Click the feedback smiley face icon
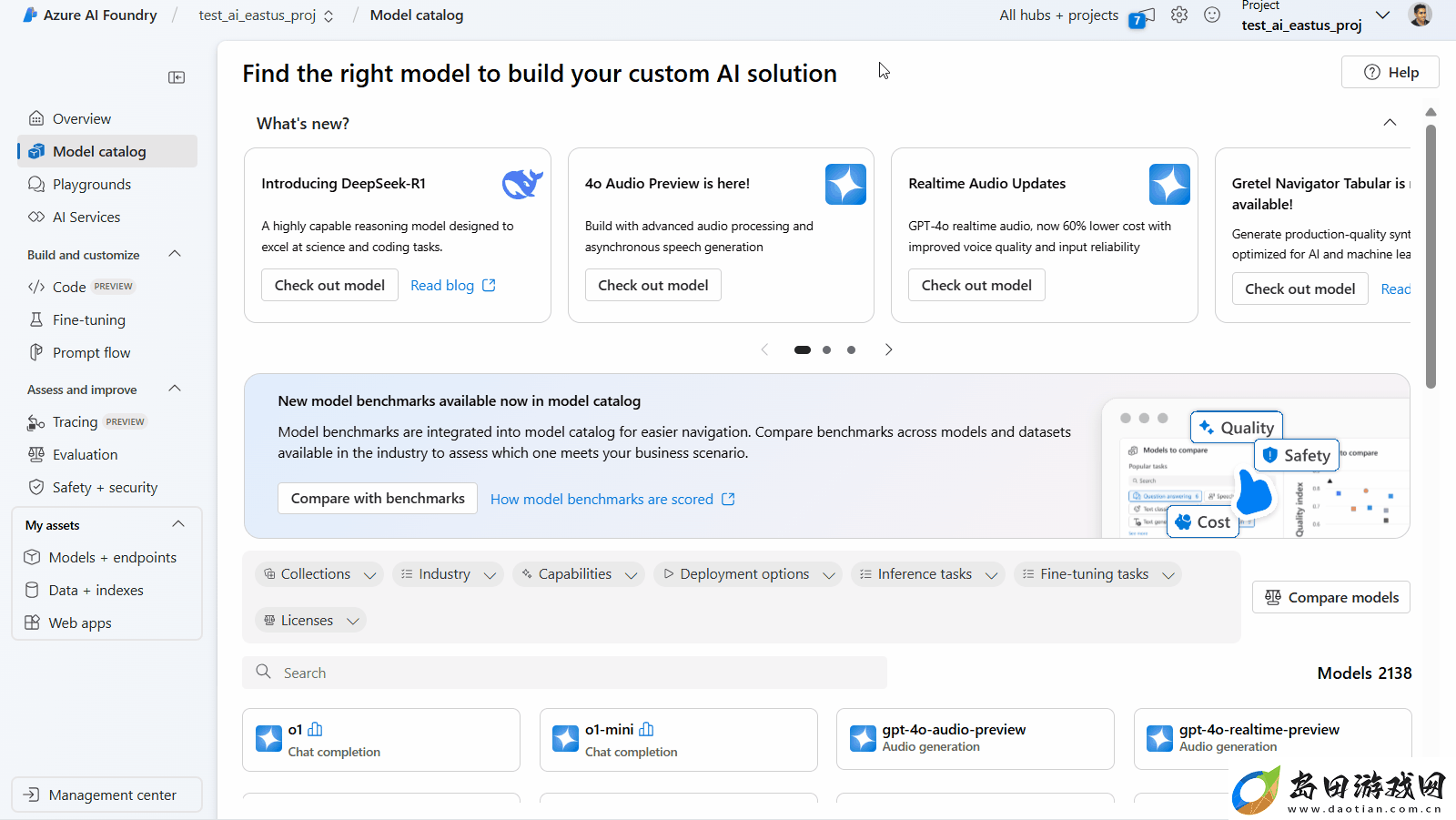Image resolution: width=1456 pixels, height=820 pixels. (1212, 15)
